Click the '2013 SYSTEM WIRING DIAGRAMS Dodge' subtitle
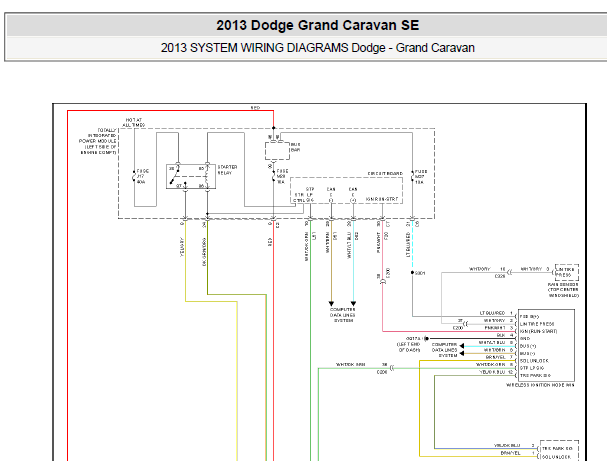The height and width of the screenshot is (461, 607). click(273, 48)
